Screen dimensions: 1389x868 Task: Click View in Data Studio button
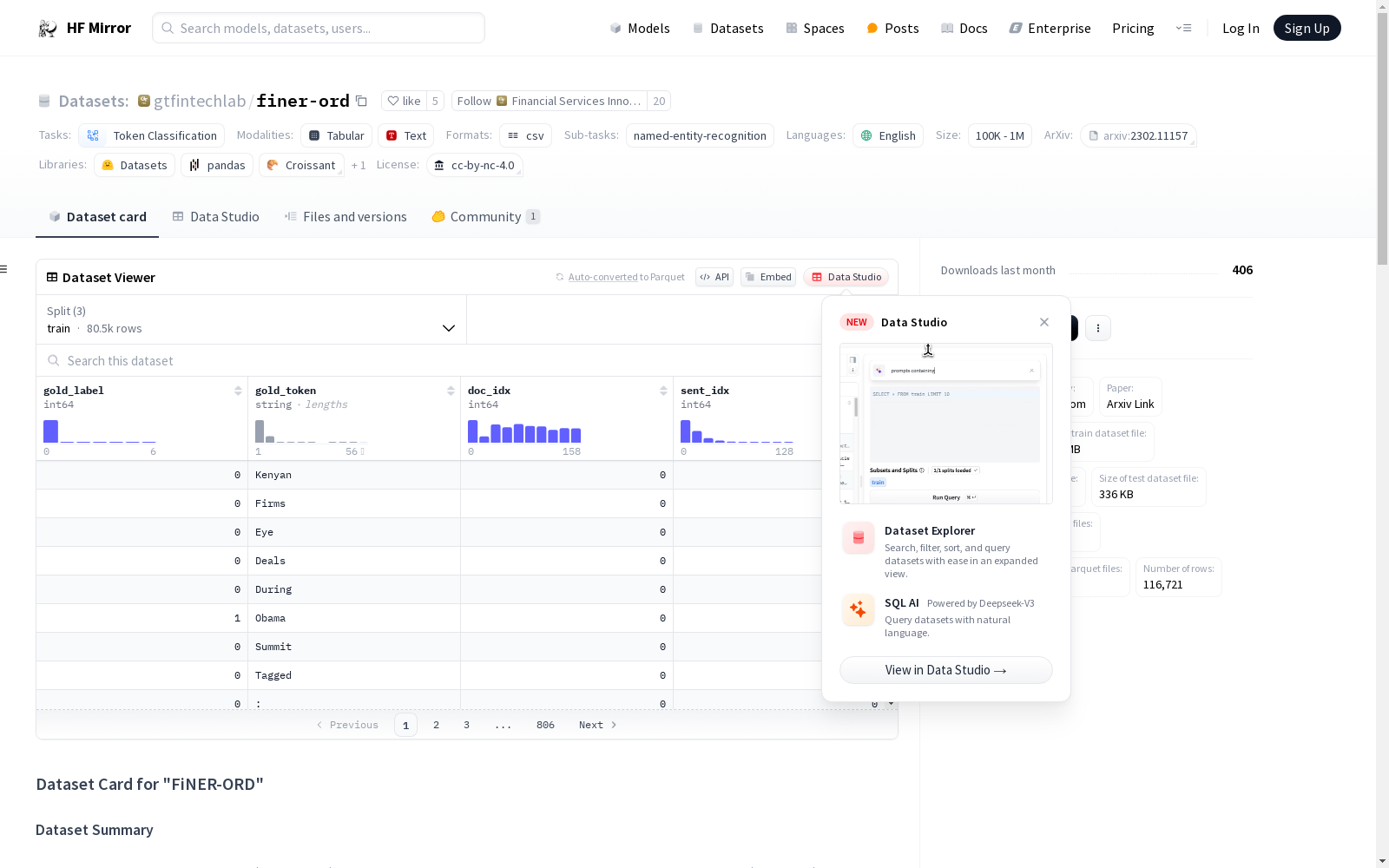click(946, 670)
